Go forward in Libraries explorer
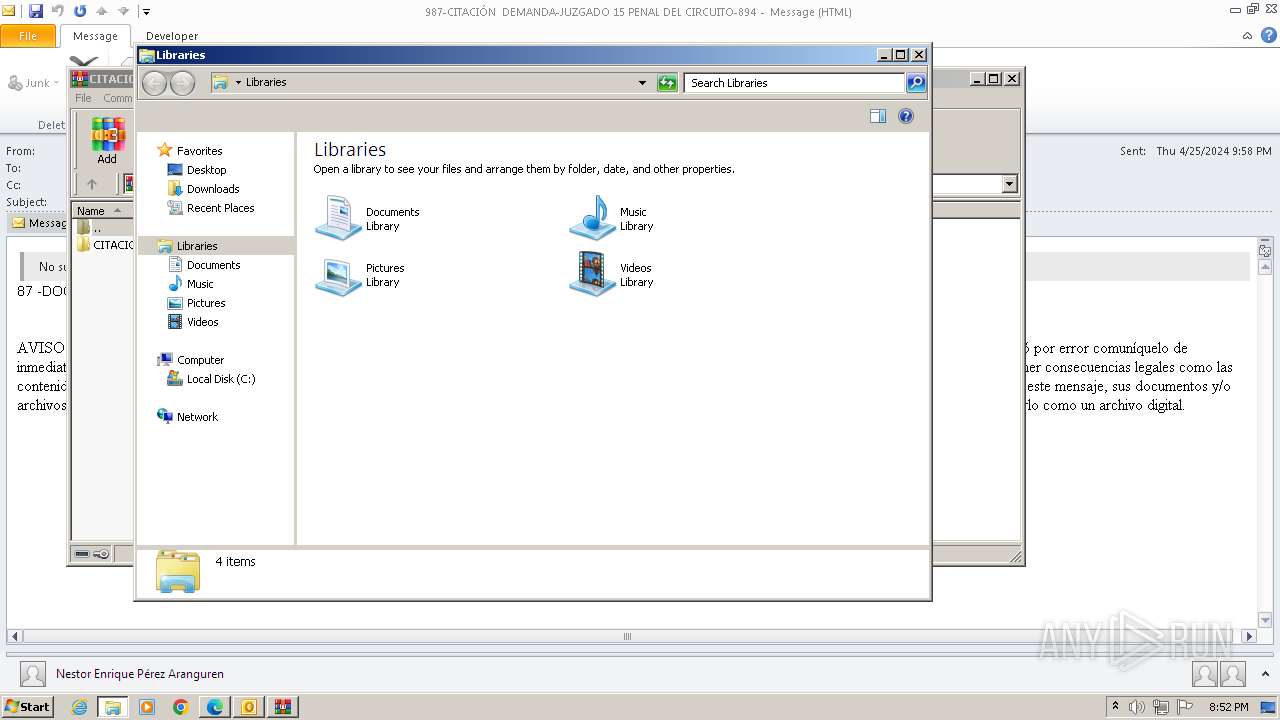 pyautogui.click(x=182, y=83)
